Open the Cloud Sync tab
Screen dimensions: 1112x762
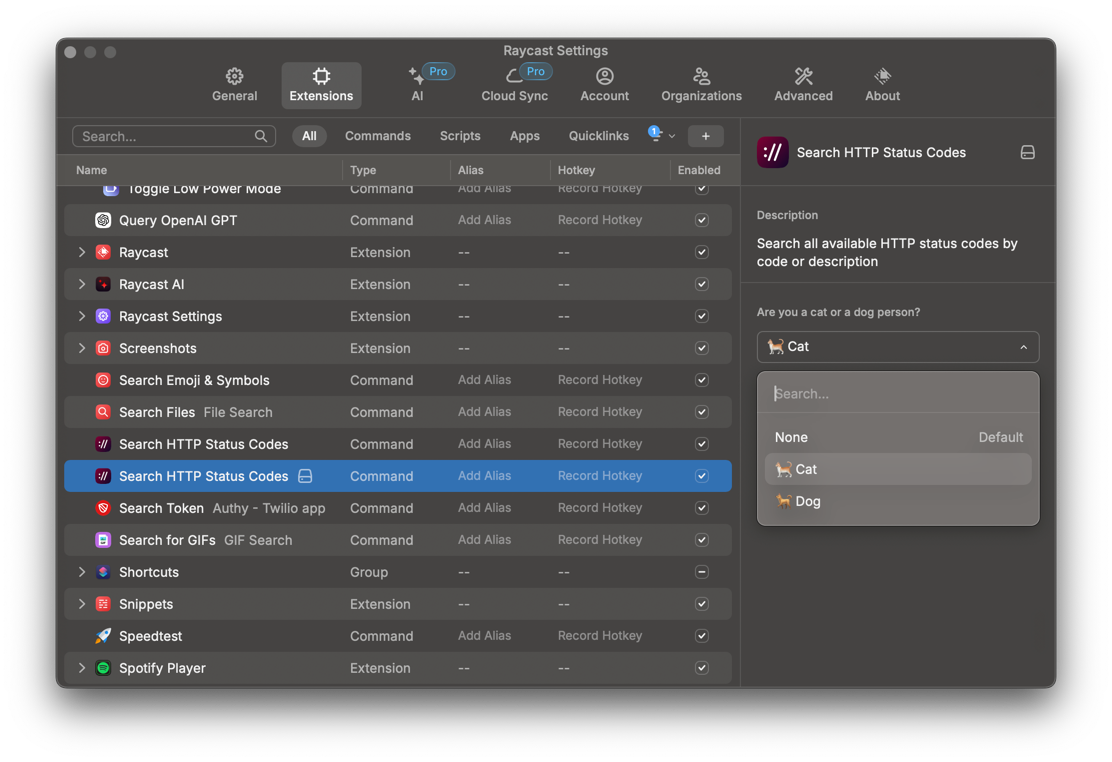[x=514, y=85]
